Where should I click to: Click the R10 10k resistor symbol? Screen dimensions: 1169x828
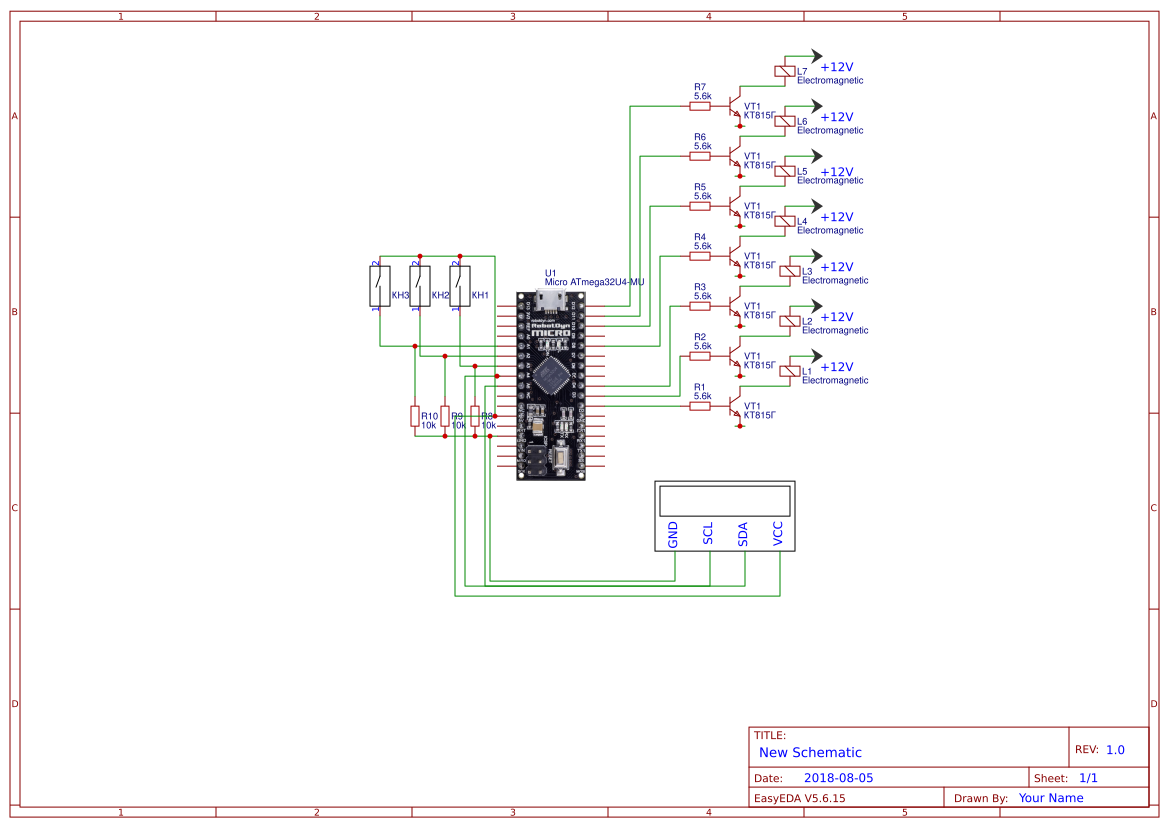pyautogui.click(x=415, y=416)
